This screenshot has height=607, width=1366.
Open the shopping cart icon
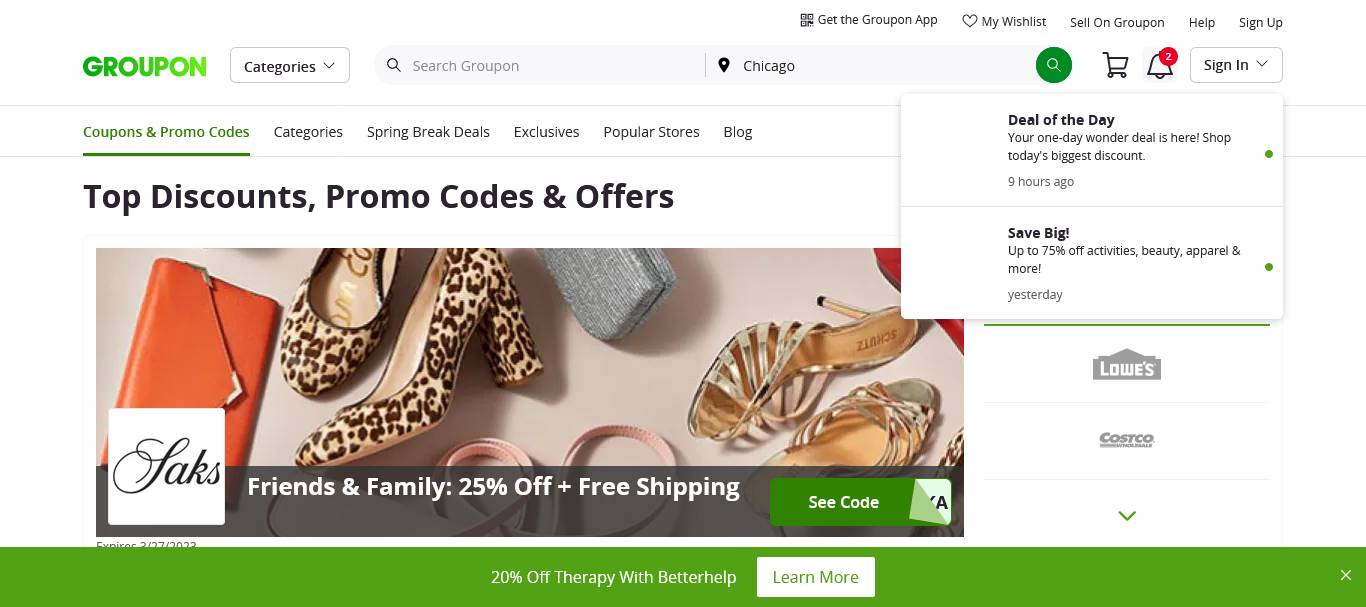(x=1115, y=65)
